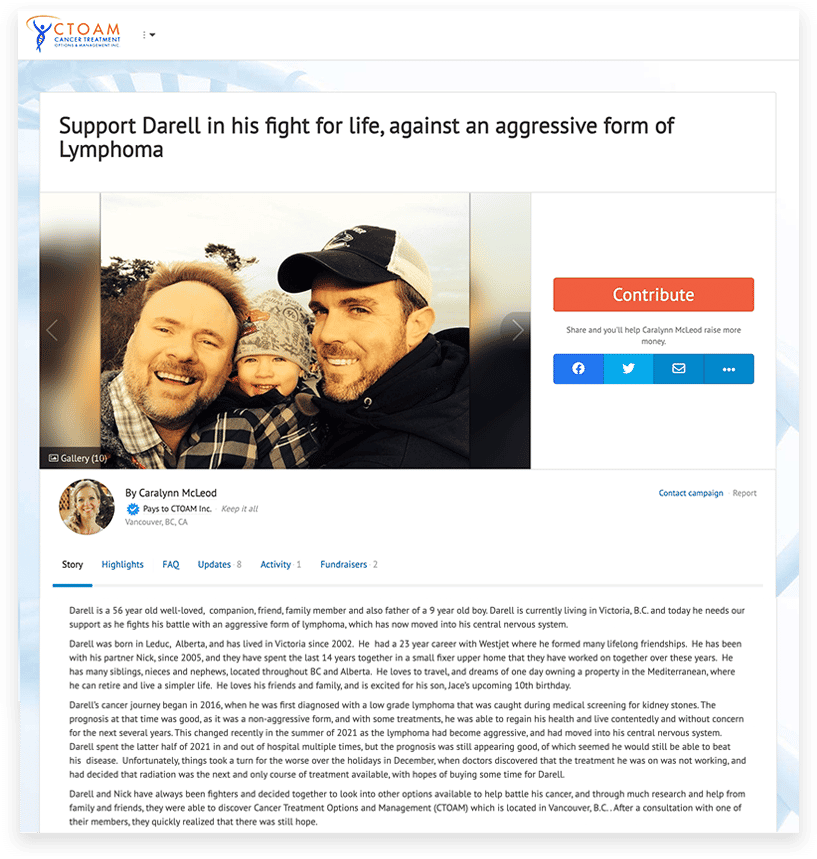Click Caralynn McLeod's profile photo

tap(87, 507)
